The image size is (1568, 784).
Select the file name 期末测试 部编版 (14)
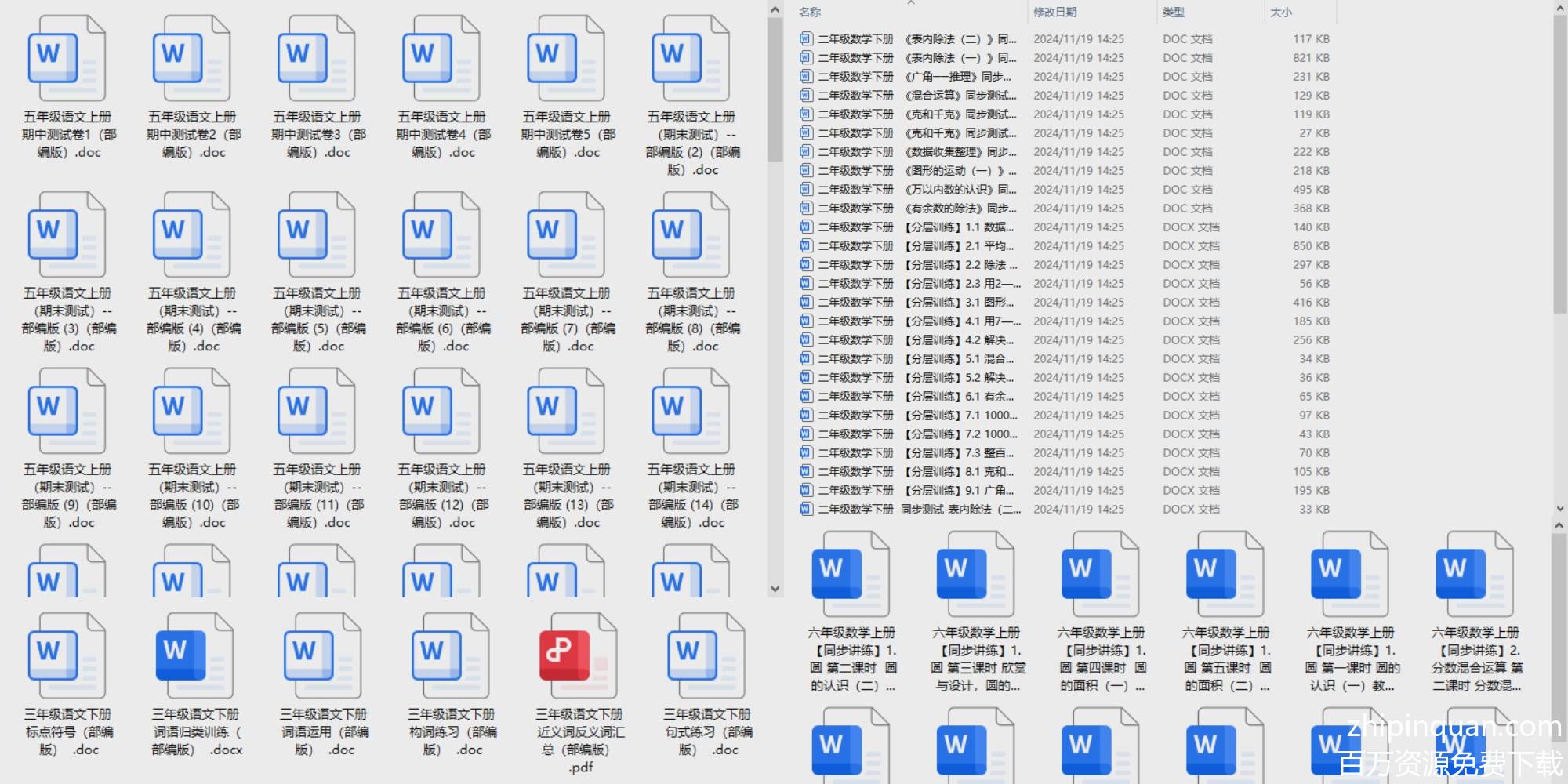(x=692, y=495)
